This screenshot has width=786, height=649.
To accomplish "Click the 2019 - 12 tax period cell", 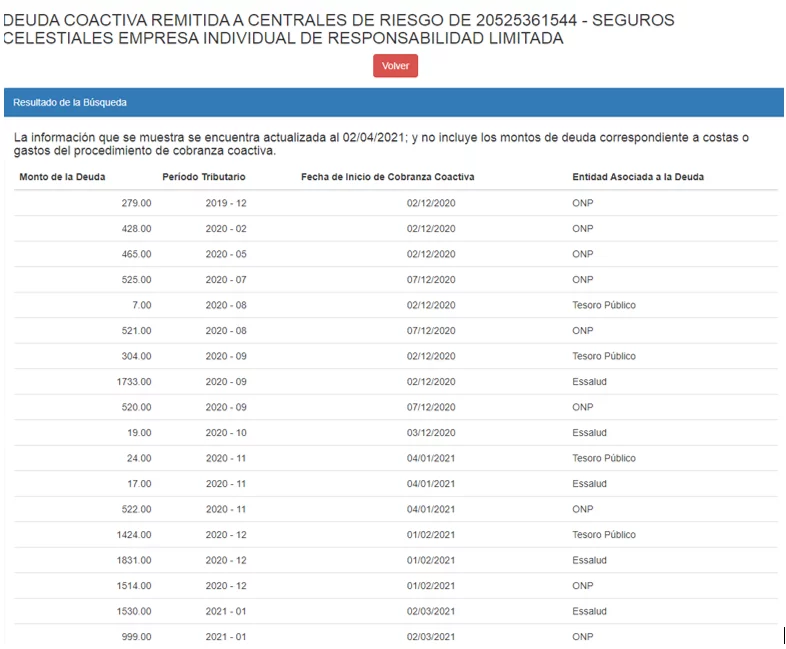I will (x=225, y=203).
